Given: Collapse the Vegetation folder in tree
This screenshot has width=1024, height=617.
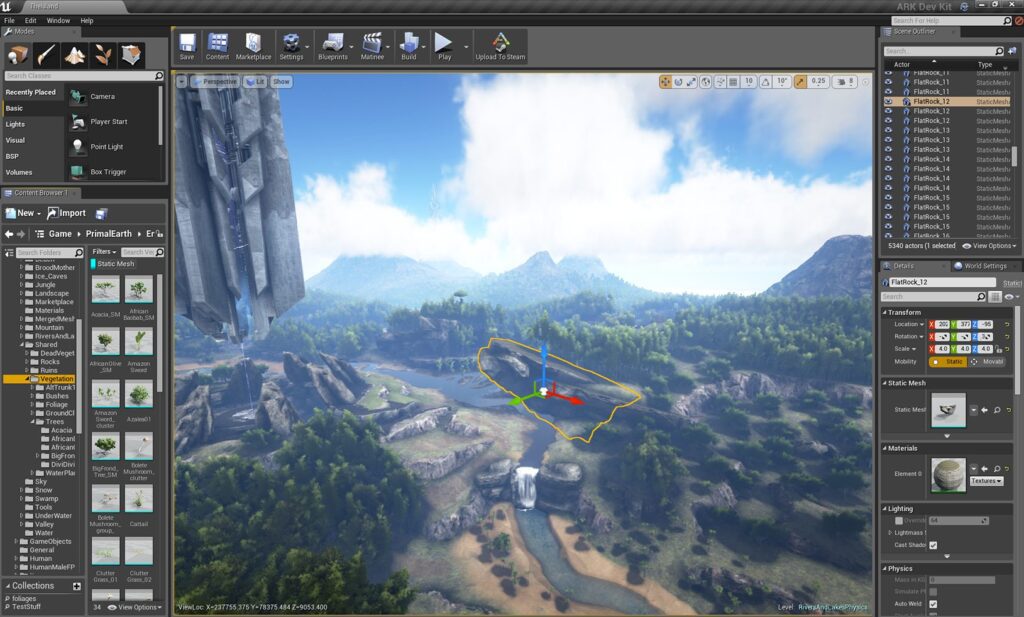Looking at the screenshot, I should tap(27, 379).
